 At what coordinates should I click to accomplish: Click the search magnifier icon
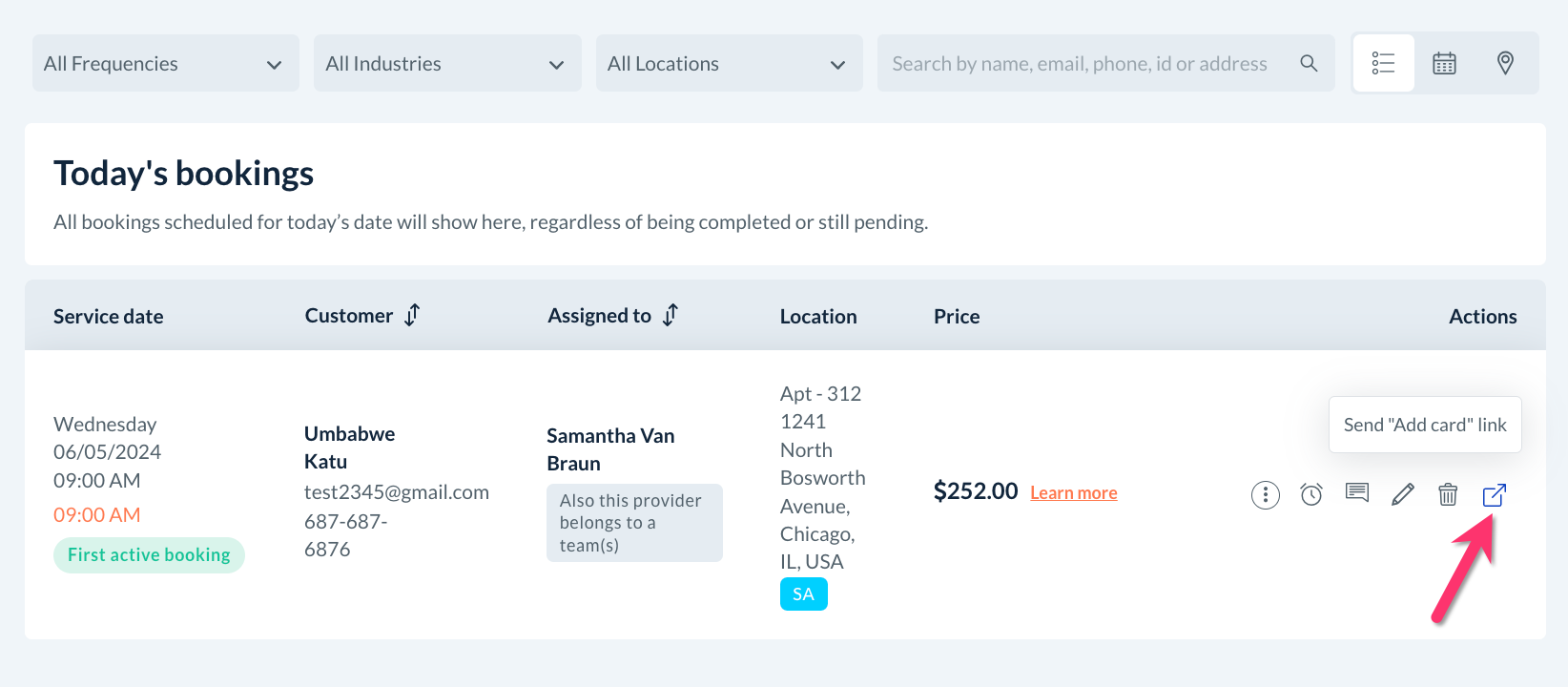(1309, 63)
